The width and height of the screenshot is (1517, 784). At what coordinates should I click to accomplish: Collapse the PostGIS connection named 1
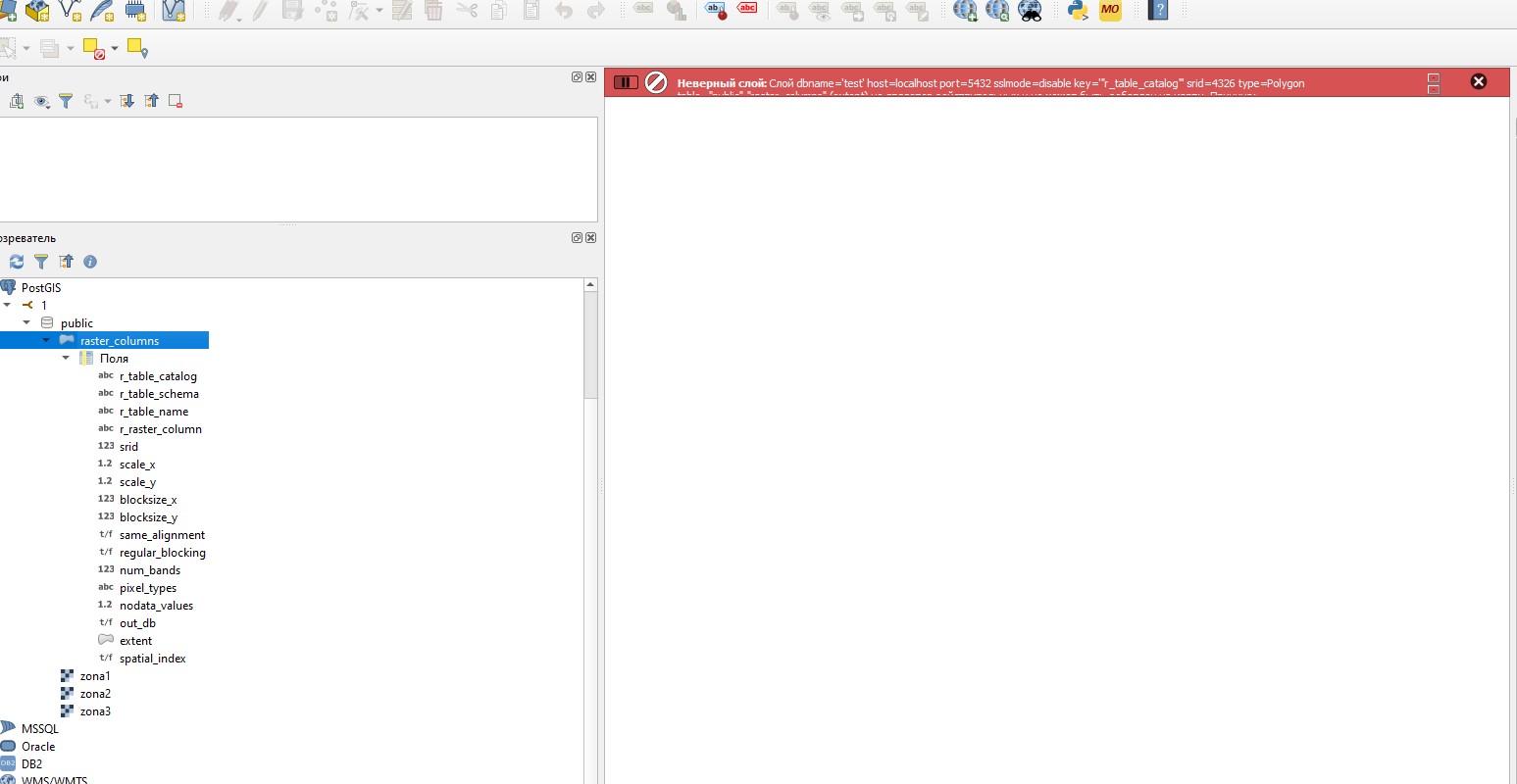click(x=7, y=305)
